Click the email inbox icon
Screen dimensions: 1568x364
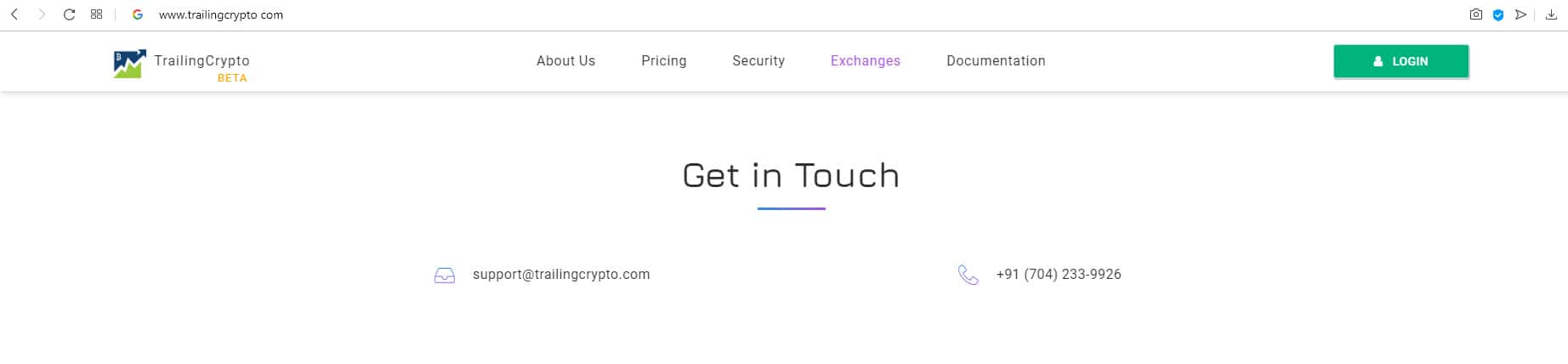pyautogui.click(x=445, y=276)
